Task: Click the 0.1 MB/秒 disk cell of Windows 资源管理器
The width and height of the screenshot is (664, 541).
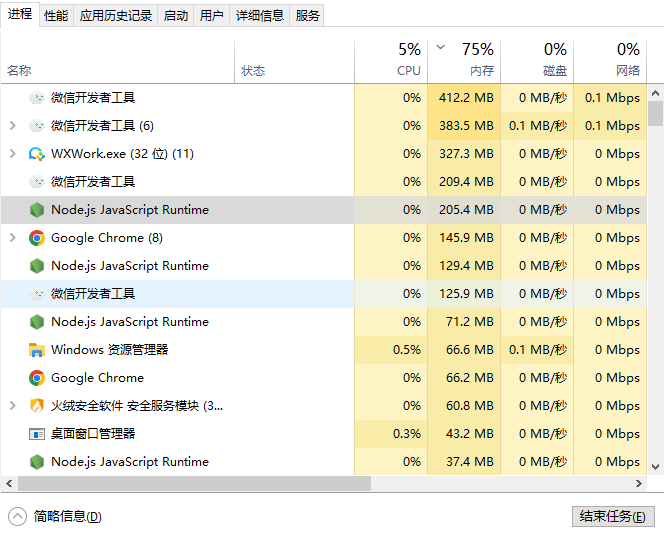Action: coord(537,350)
